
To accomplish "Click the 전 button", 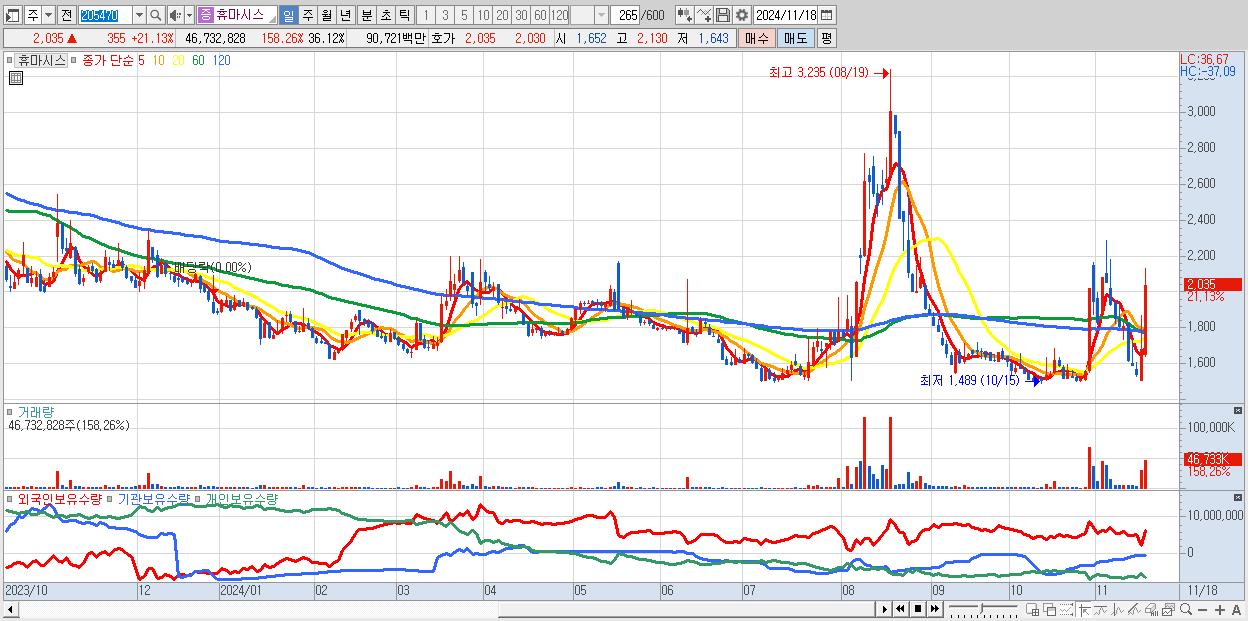I will click(x=66, y=15).
